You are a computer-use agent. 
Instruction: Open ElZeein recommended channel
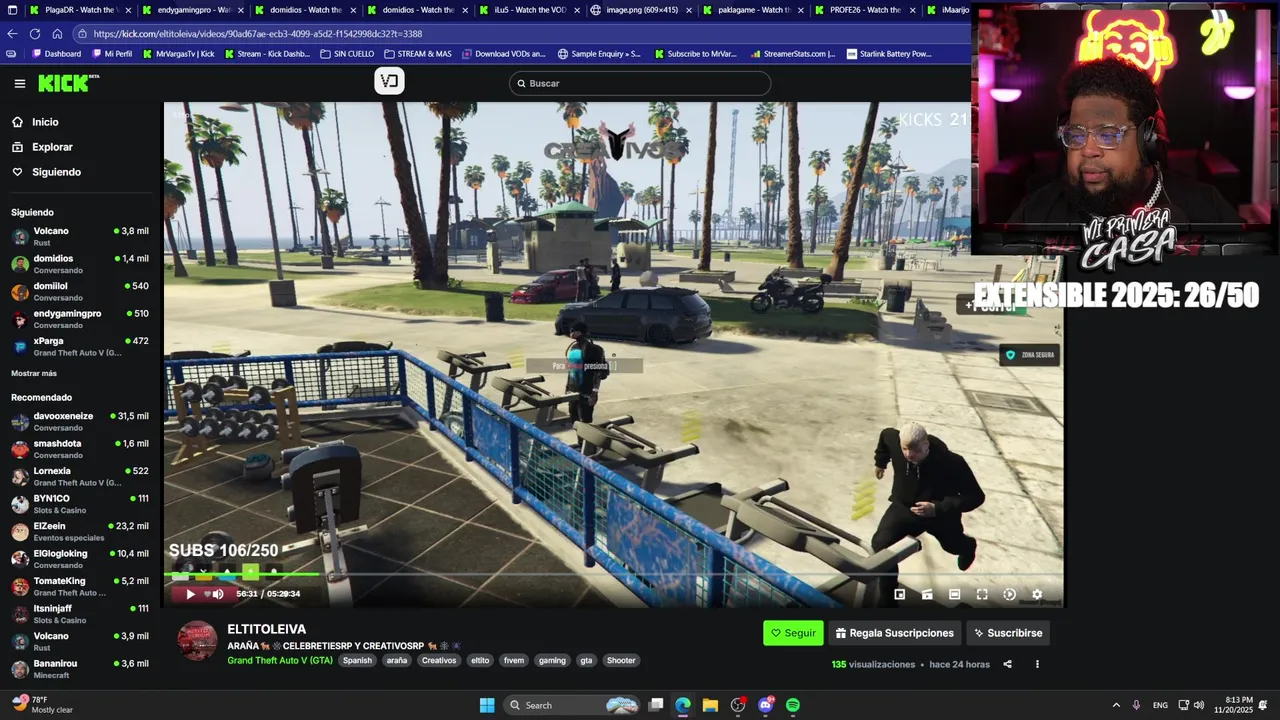(80, 531)
